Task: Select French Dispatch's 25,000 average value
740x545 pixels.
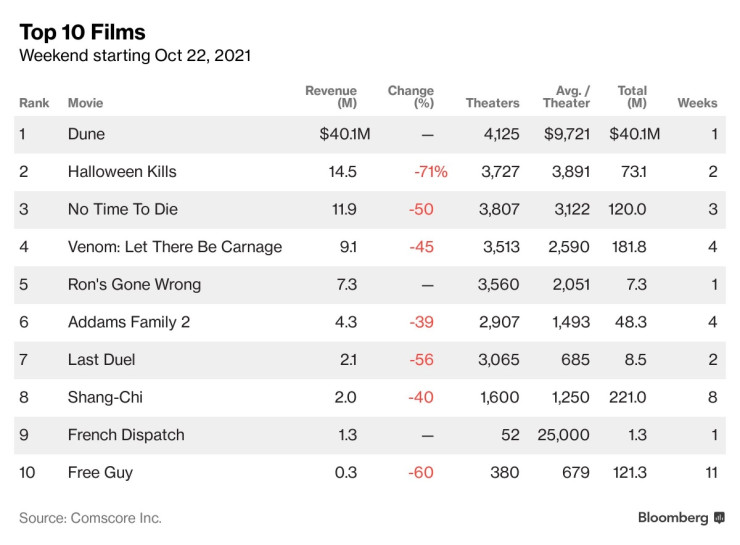Action: coord(564,435)
